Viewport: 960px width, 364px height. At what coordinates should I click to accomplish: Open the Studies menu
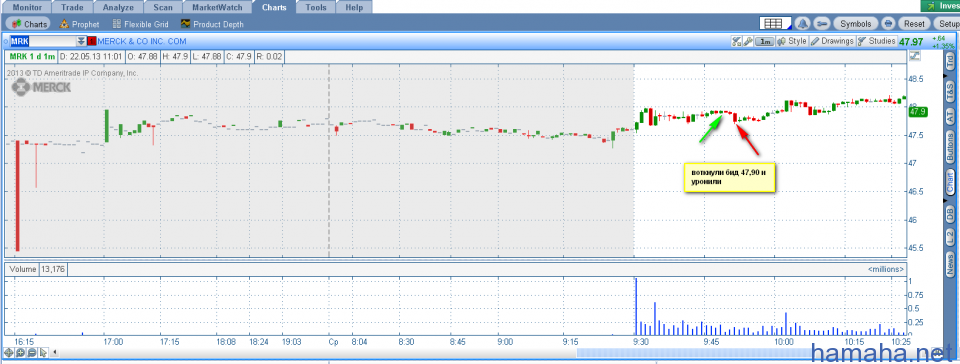point(876,42)
